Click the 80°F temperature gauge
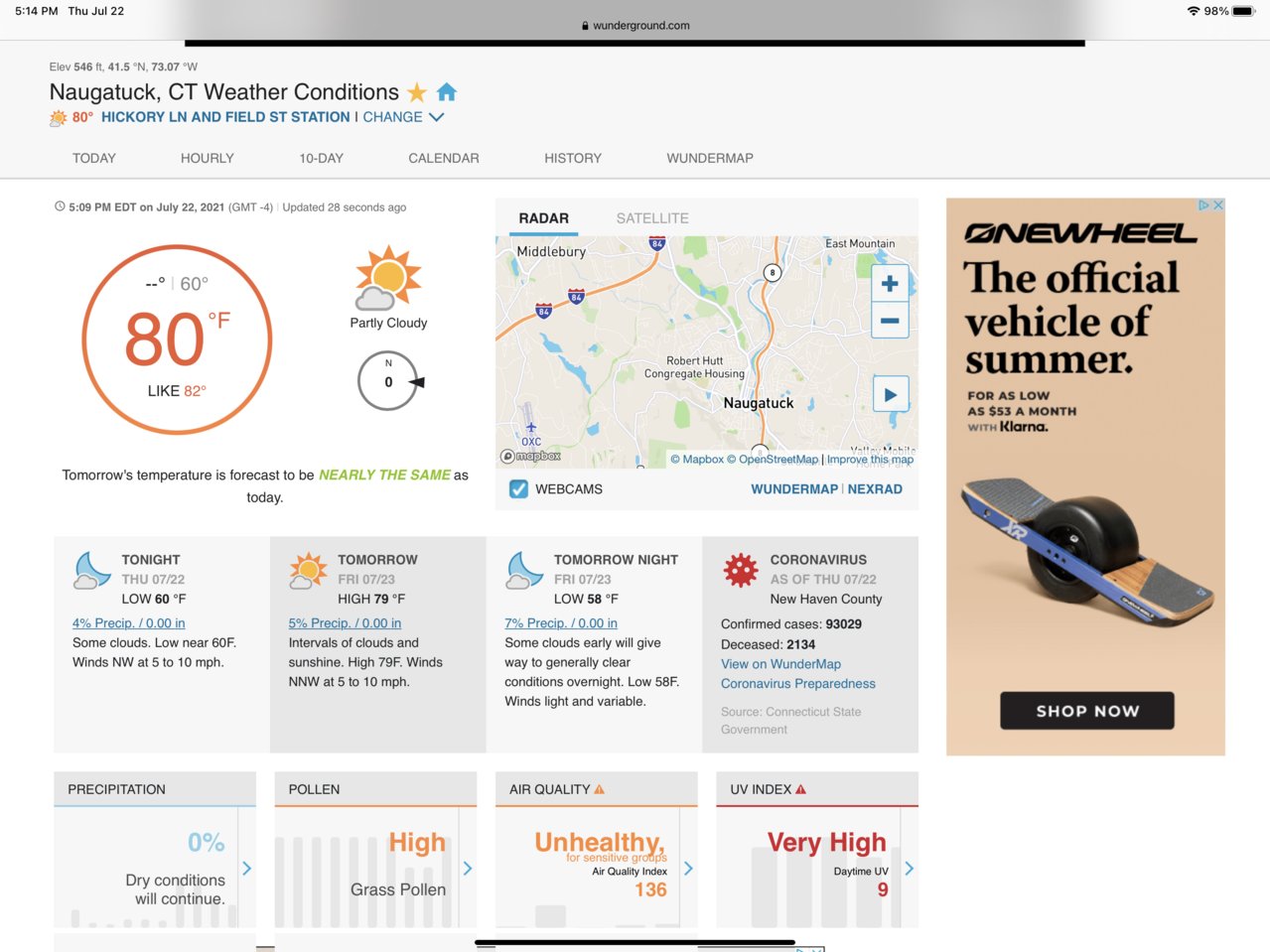 point(177,340)
